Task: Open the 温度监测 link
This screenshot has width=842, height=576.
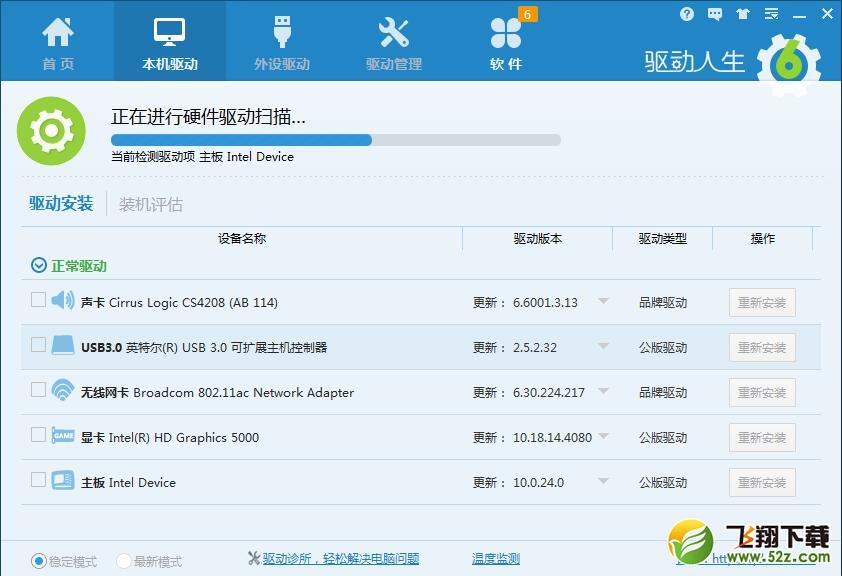Action: pos(496,559)
